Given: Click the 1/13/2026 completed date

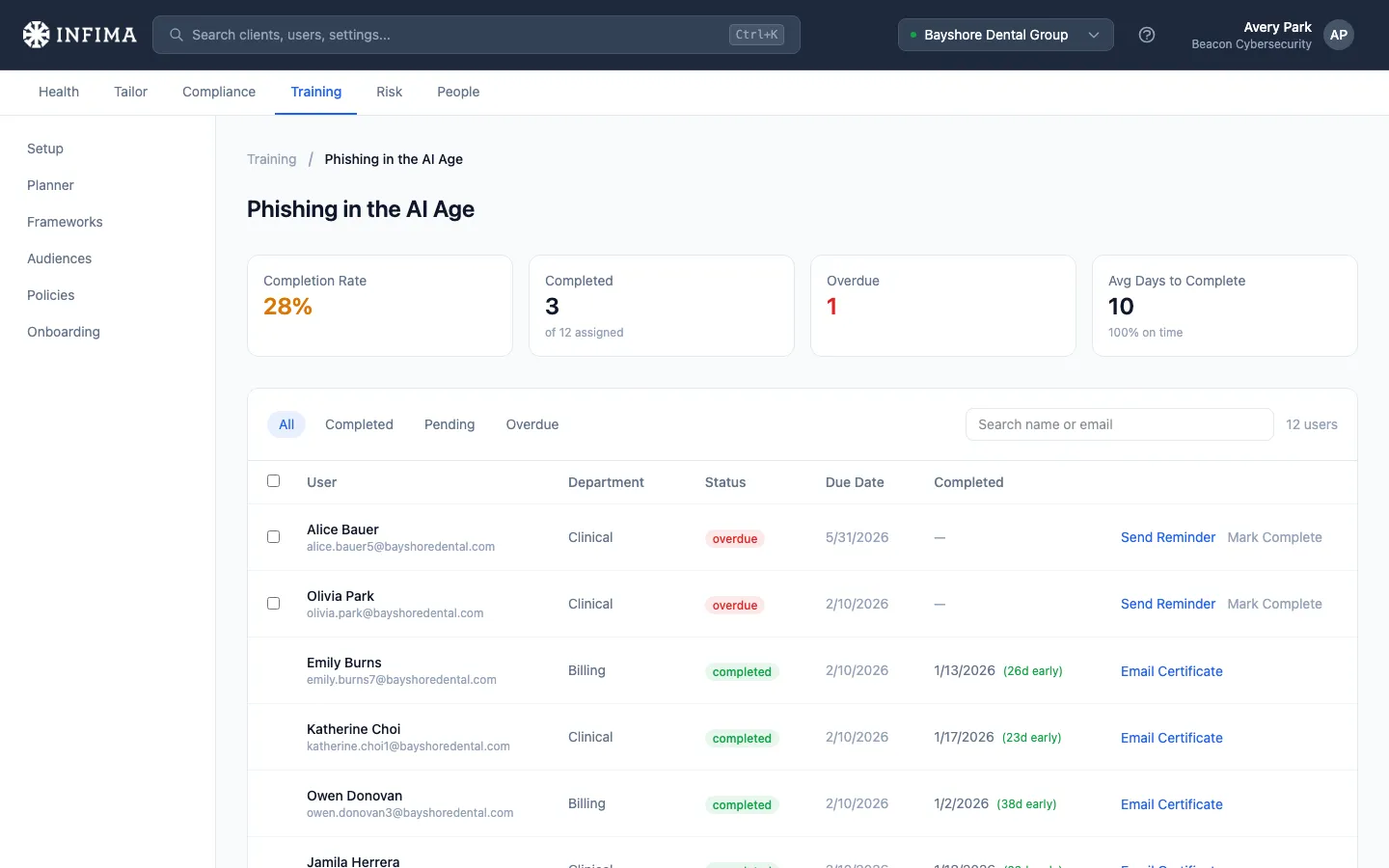Looking at the screenshot, I should [965, 670].
